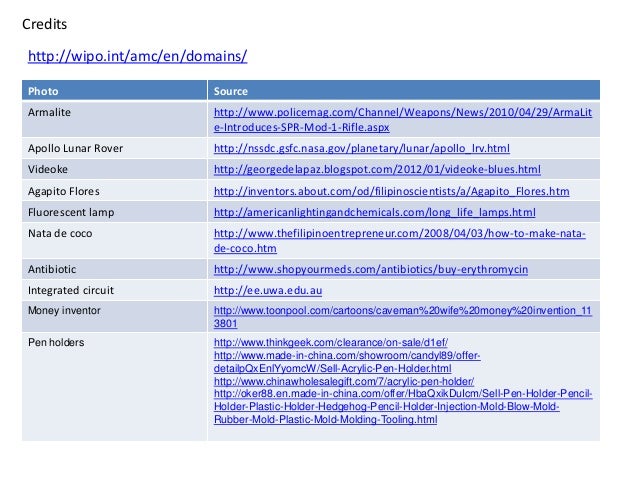Select the 'Apollo Lunar Rover' cell
Screen dimensions: 638x479
[x=114, y=149]
